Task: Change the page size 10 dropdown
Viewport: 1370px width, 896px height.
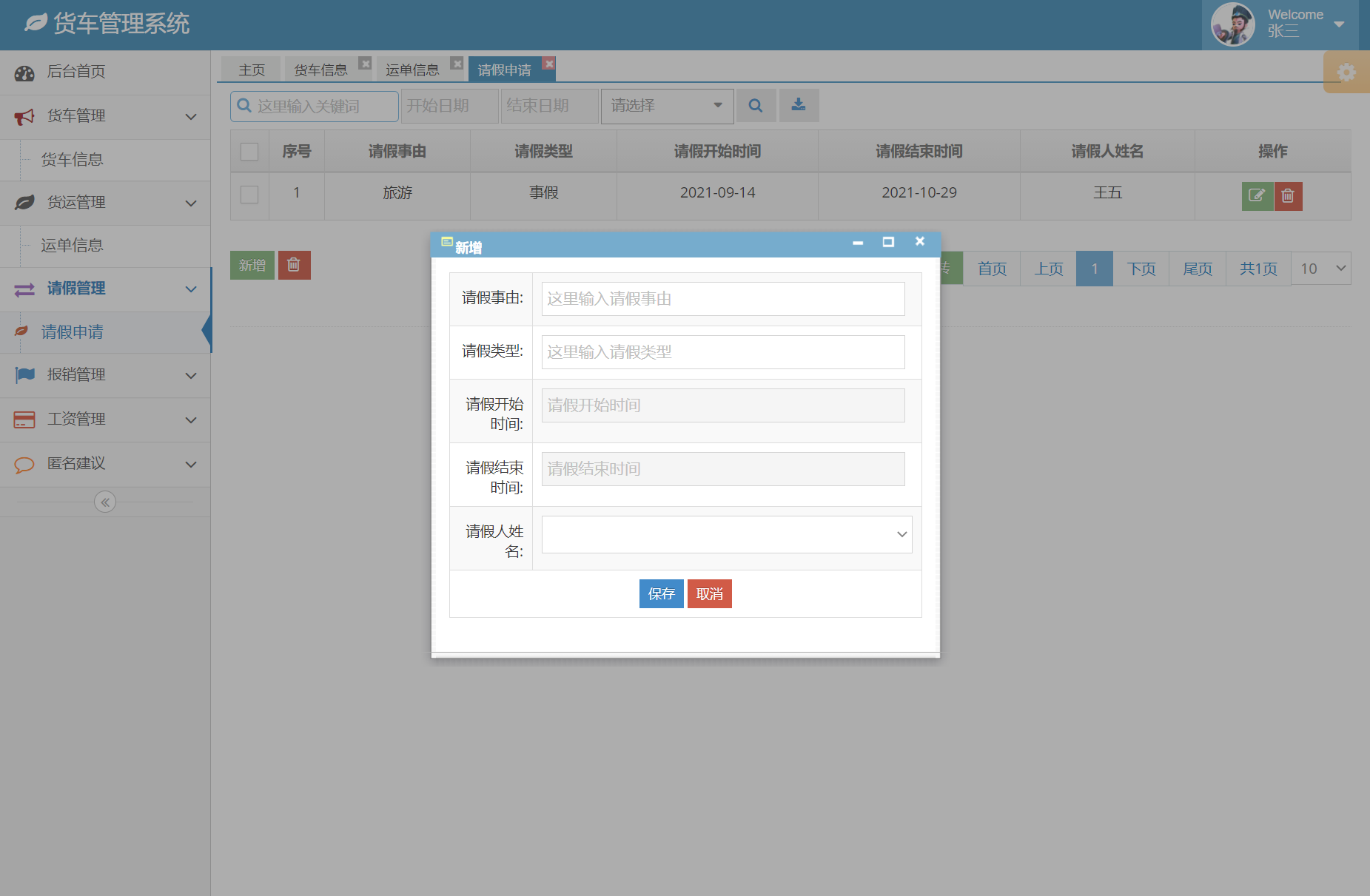Action: tap(1320, 268)
